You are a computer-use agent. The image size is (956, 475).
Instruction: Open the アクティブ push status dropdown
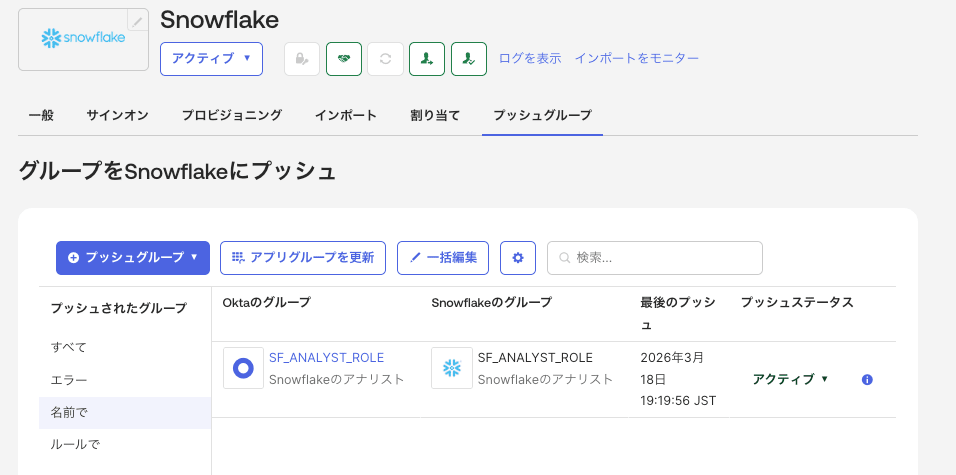pos(790,379)
